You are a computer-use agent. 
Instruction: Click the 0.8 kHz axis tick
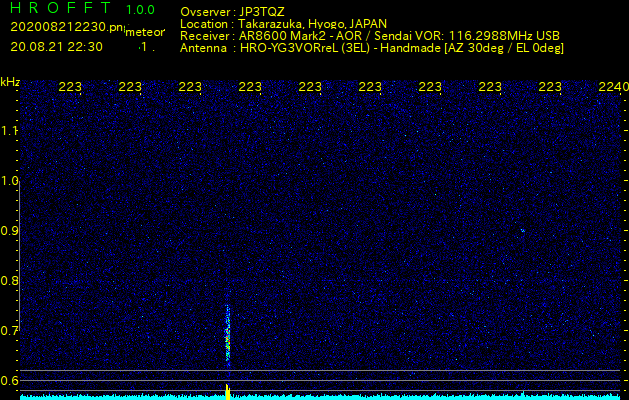(x=10, y=281)
